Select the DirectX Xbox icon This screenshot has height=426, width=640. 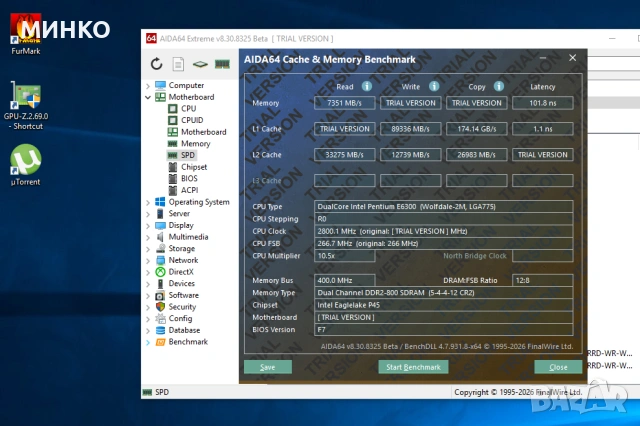pos(160,272)
